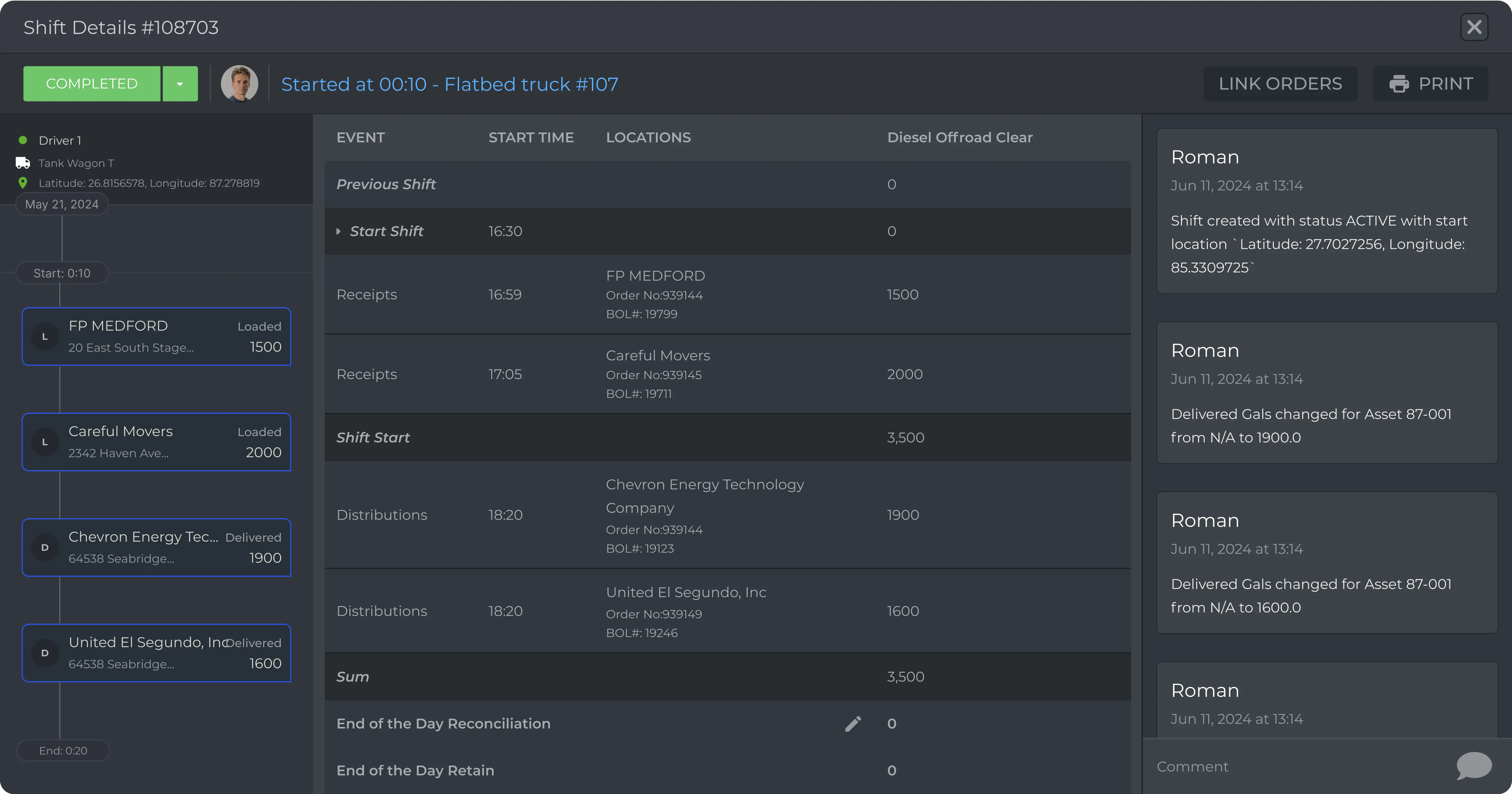
Task: Close the Shift Details dialog
Action: click(x=1474, y=27)
